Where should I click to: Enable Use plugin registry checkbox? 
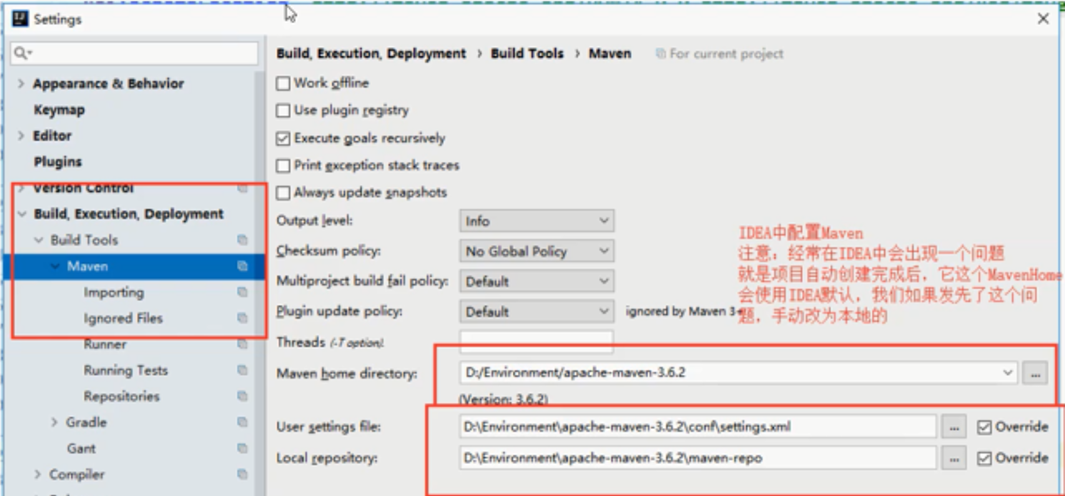(x=283, y=110)
